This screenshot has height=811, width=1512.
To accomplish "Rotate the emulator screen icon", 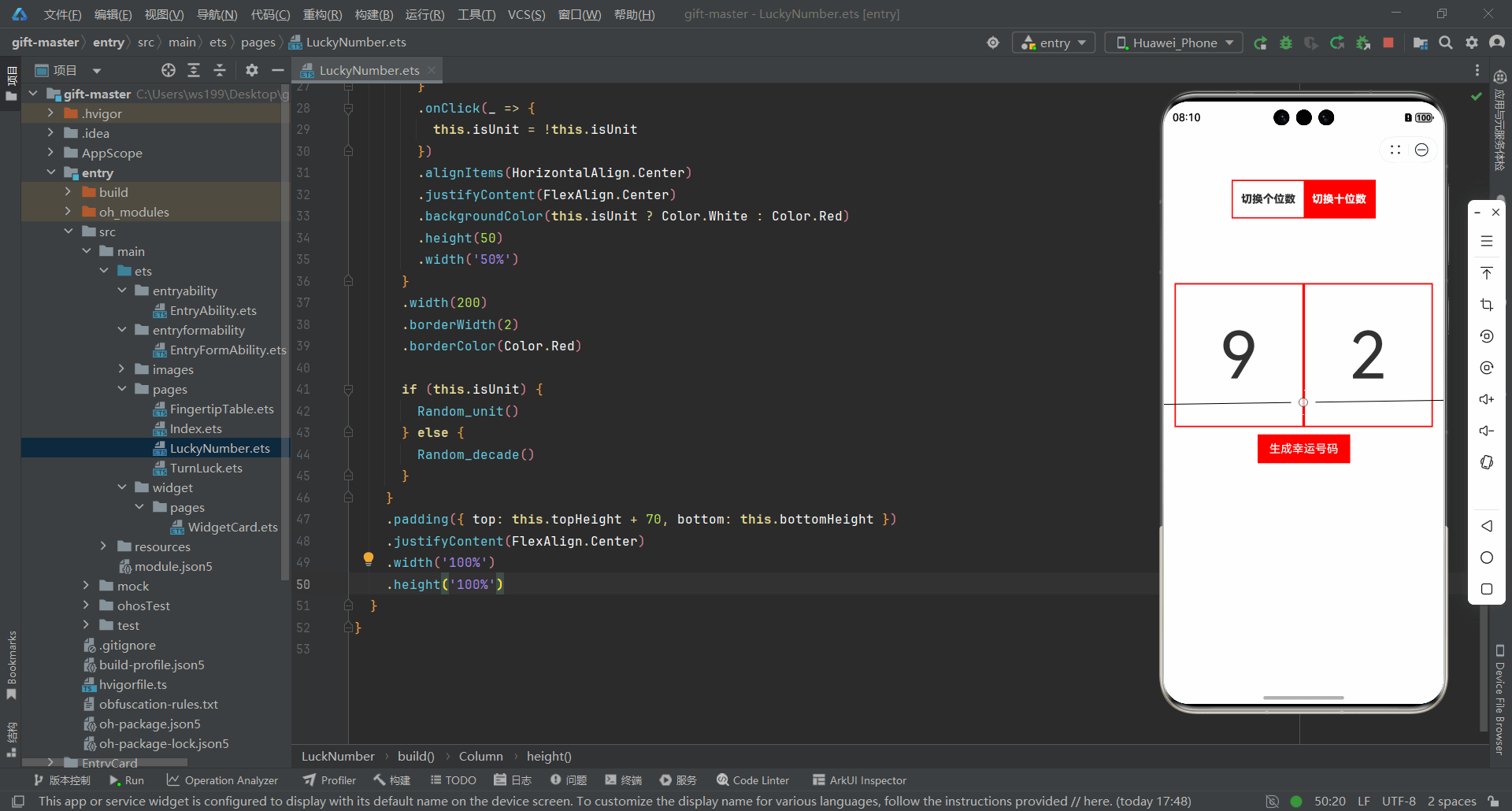I will (1487, 462).
